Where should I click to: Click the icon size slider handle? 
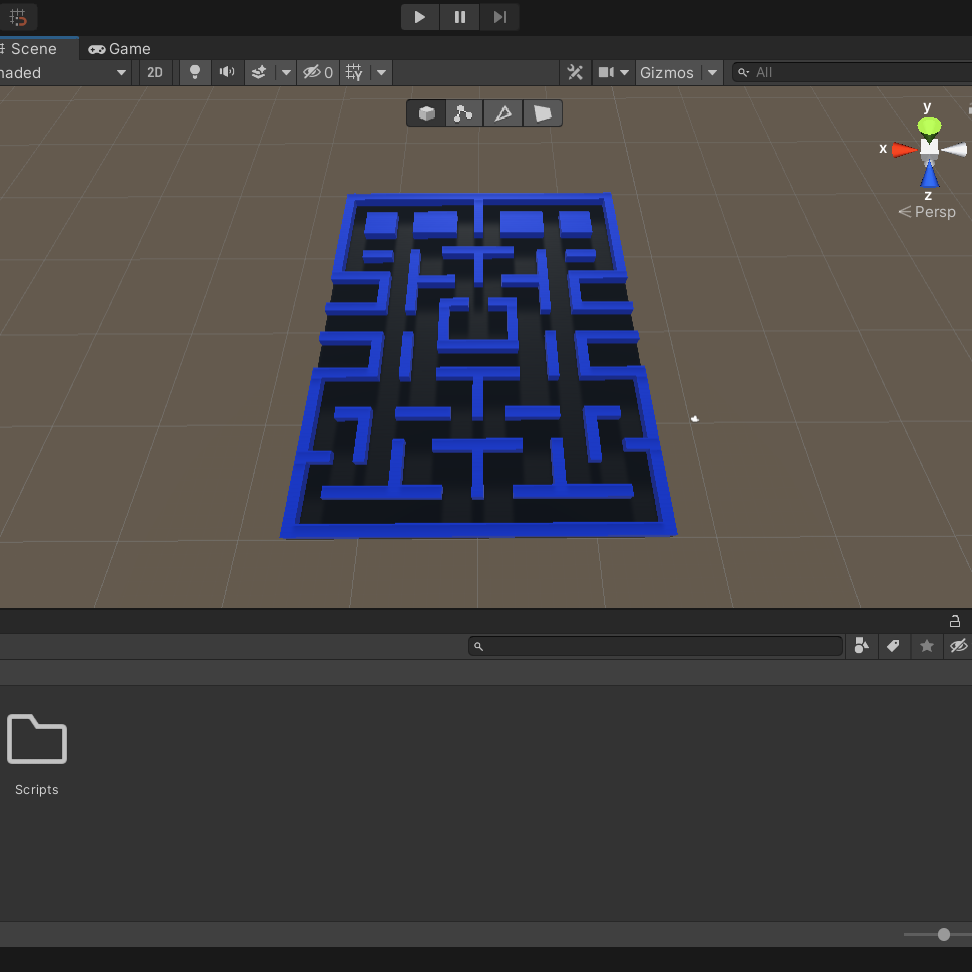point(943,934)
